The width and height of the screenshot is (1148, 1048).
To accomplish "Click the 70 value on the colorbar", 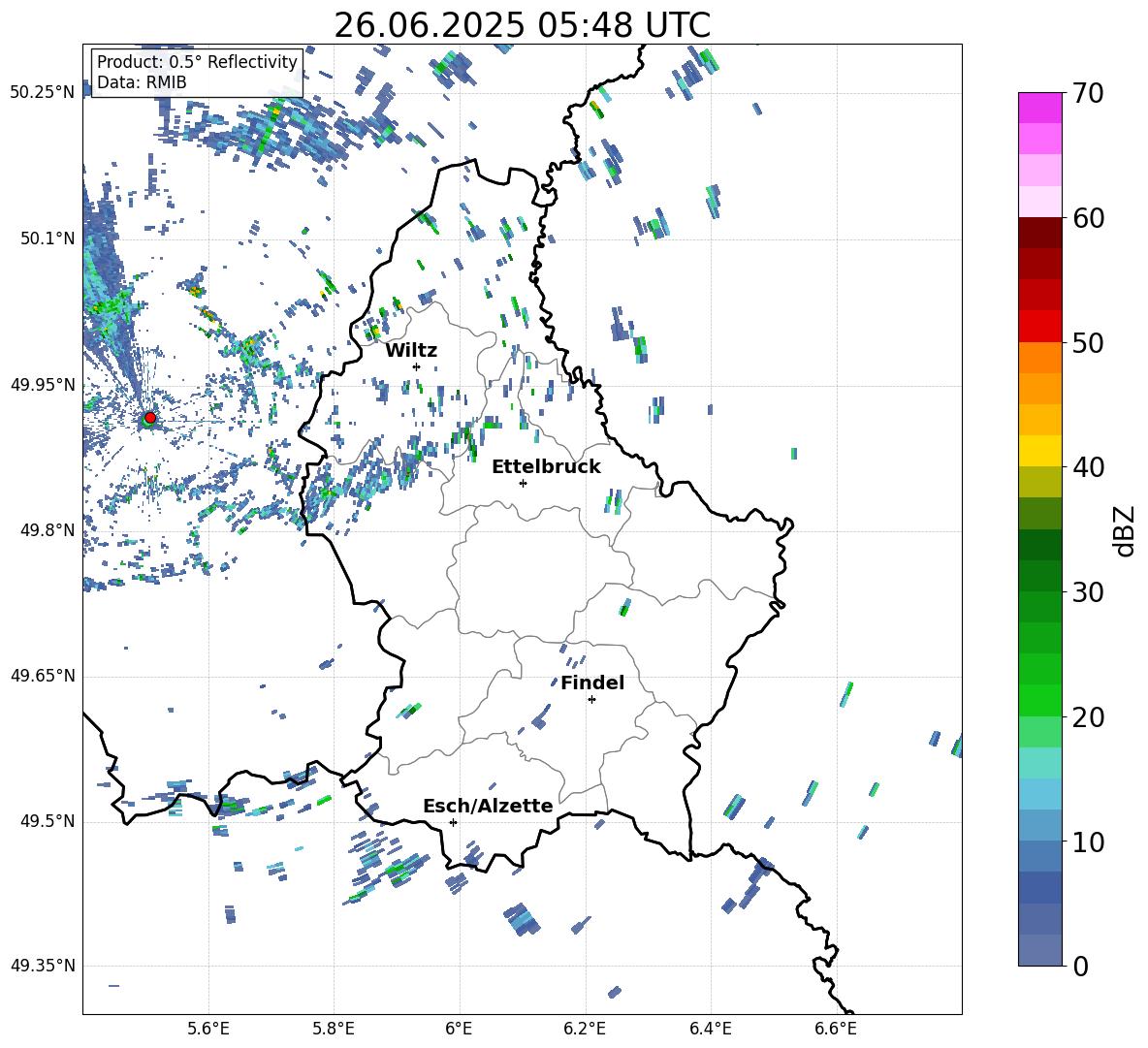I will pos(1087,94).
